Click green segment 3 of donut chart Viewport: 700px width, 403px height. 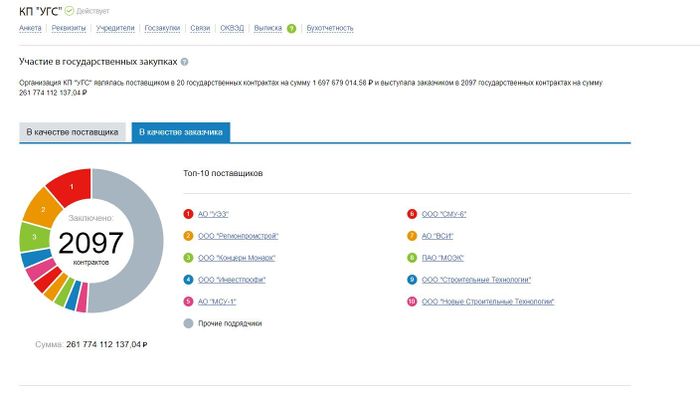click(x=34, y=237)
